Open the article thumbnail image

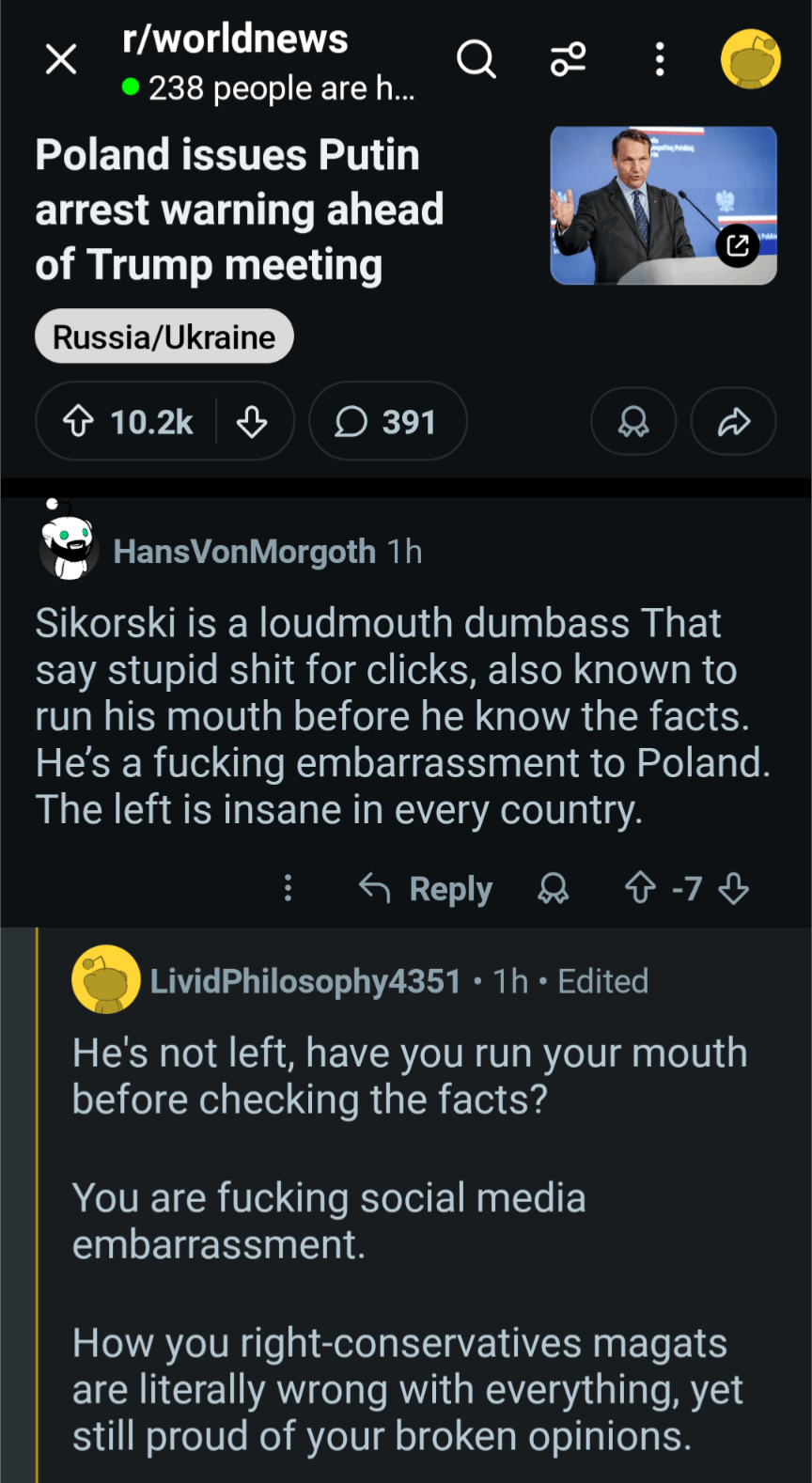[x=663, y=205]
